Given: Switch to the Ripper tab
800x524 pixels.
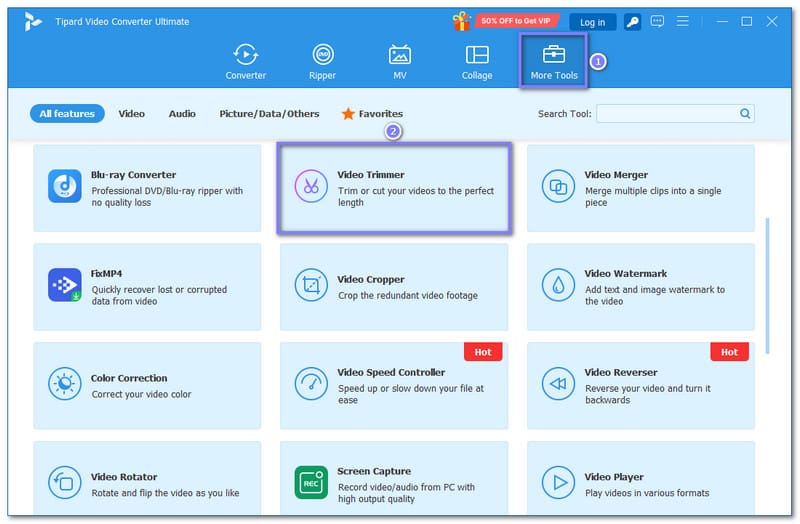Looking at the screenshot, I should point(322,62).
